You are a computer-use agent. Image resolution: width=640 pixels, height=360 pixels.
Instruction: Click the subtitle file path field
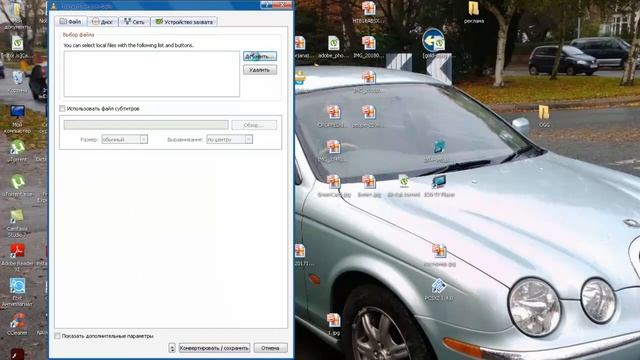[x=146, y=125]
